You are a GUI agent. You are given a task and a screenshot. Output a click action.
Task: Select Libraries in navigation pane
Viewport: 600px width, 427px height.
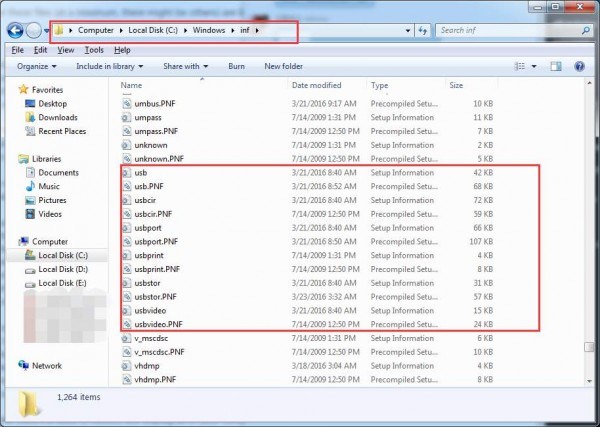pos(46,159)
